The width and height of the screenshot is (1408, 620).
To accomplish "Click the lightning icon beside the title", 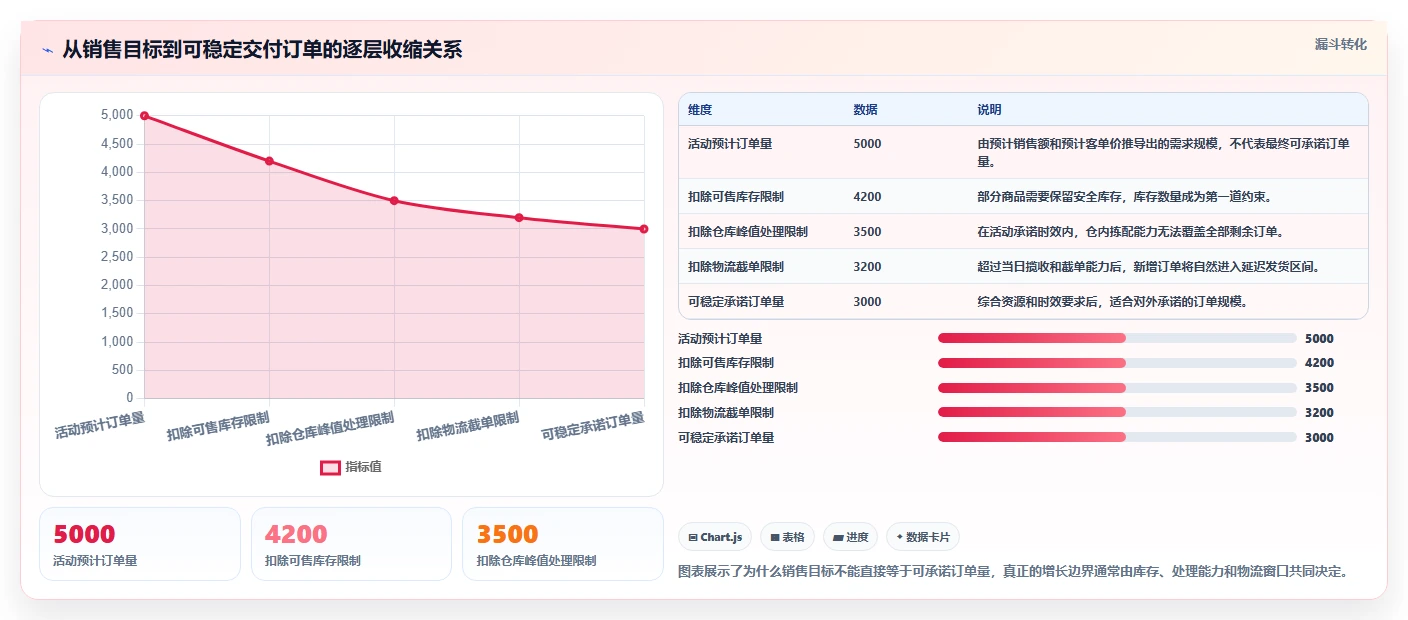I will click(x=47, y=50).
